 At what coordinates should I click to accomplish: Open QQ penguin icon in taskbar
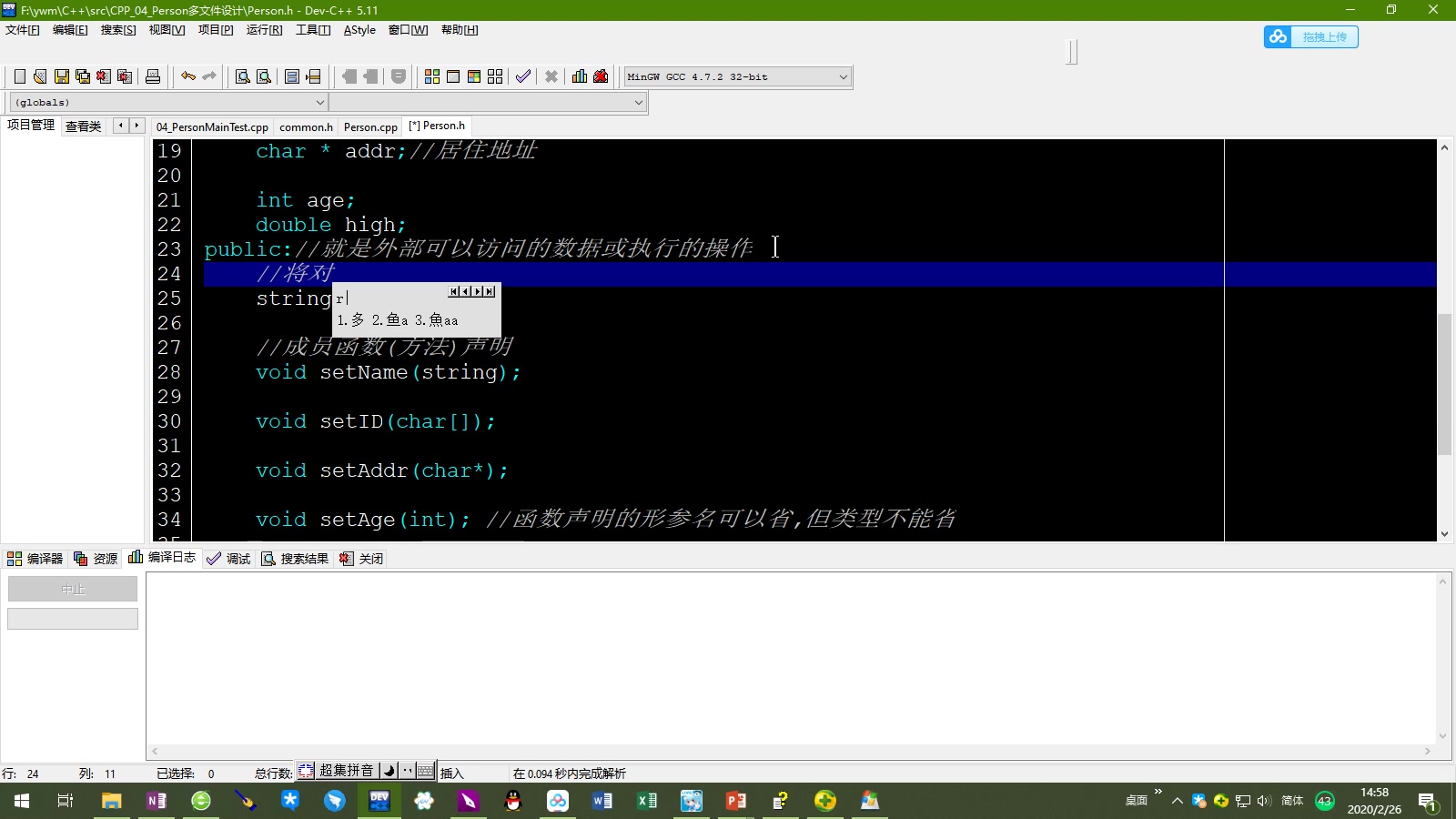[x=513, y=801]
